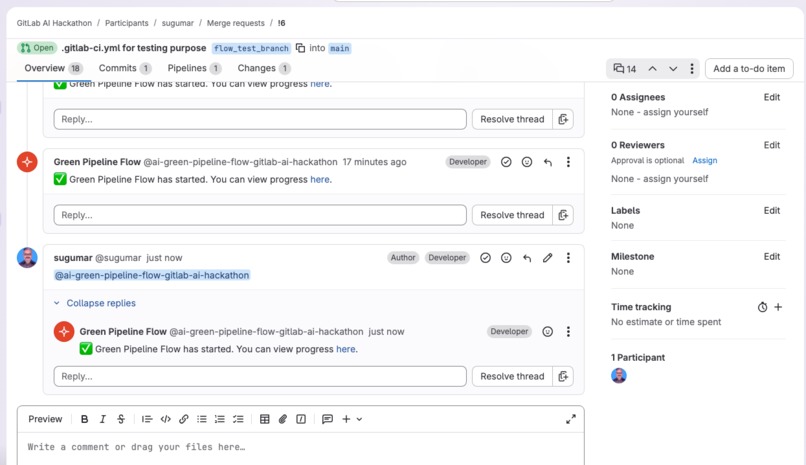Insert a quote in comment editor

pyautogui.click(x=147, y=419)
